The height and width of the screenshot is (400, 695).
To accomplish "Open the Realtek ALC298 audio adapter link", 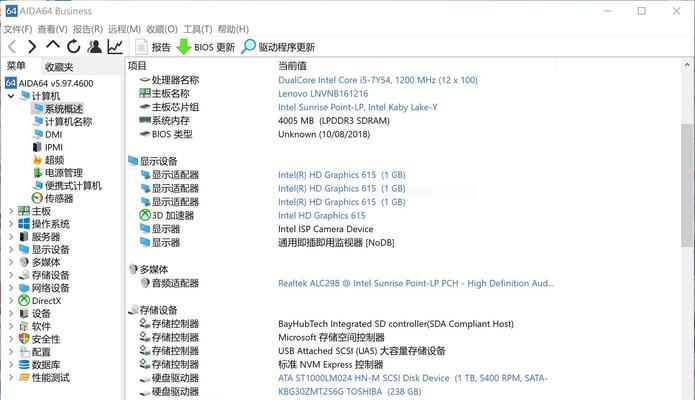I will (x=416, y=283).
